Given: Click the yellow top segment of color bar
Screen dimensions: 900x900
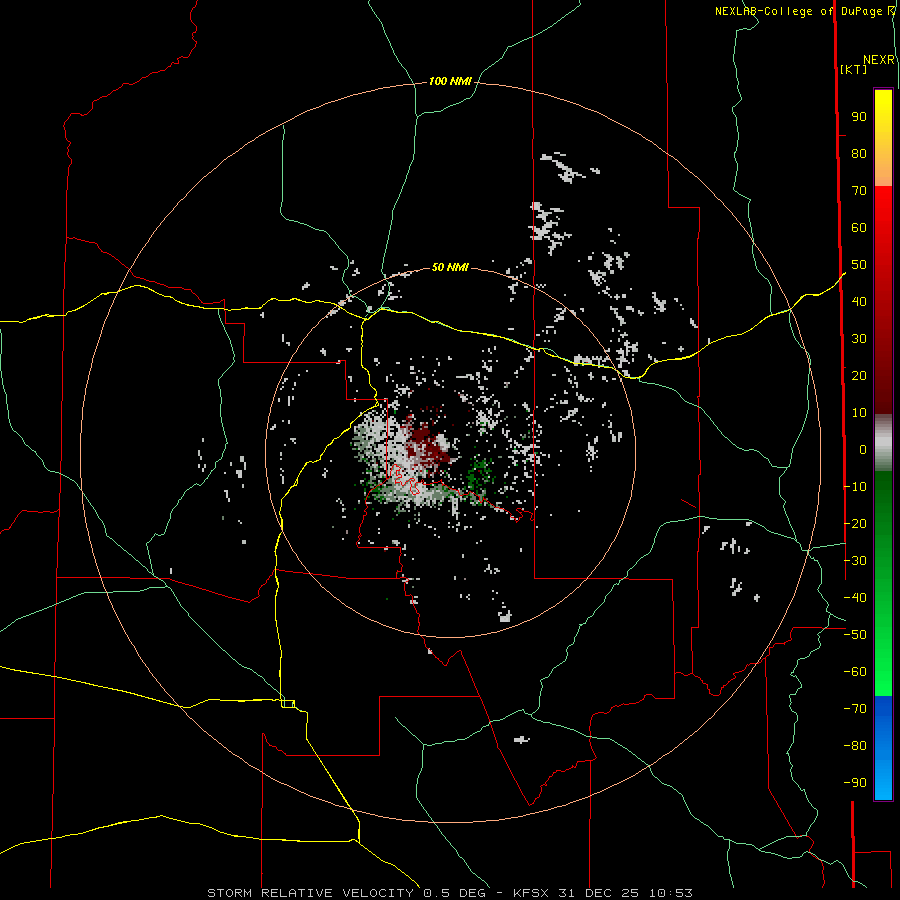Looking at the screenshot, I should [883, 138].
